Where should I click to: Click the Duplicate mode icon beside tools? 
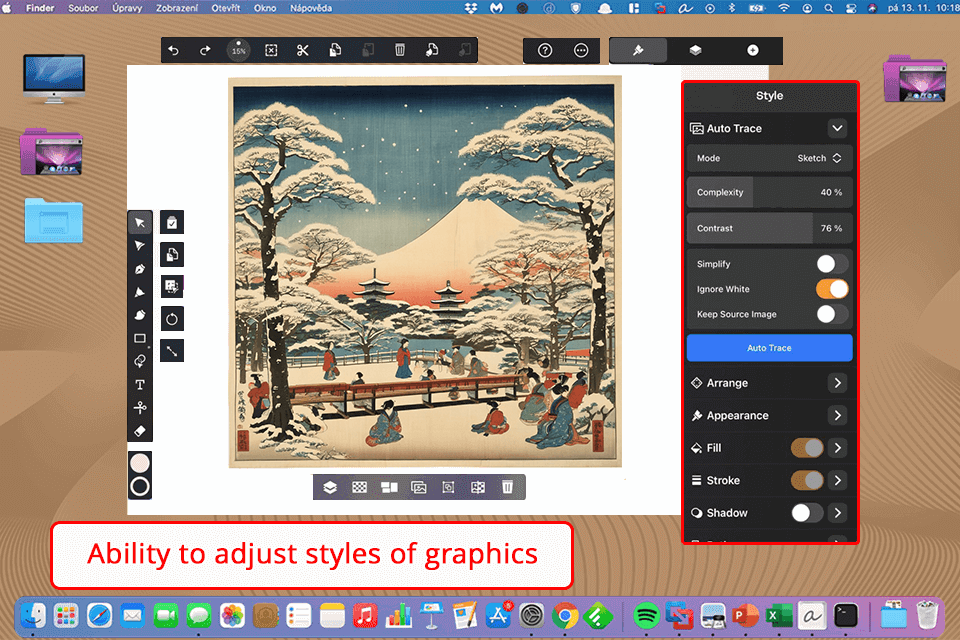point(172,254)
